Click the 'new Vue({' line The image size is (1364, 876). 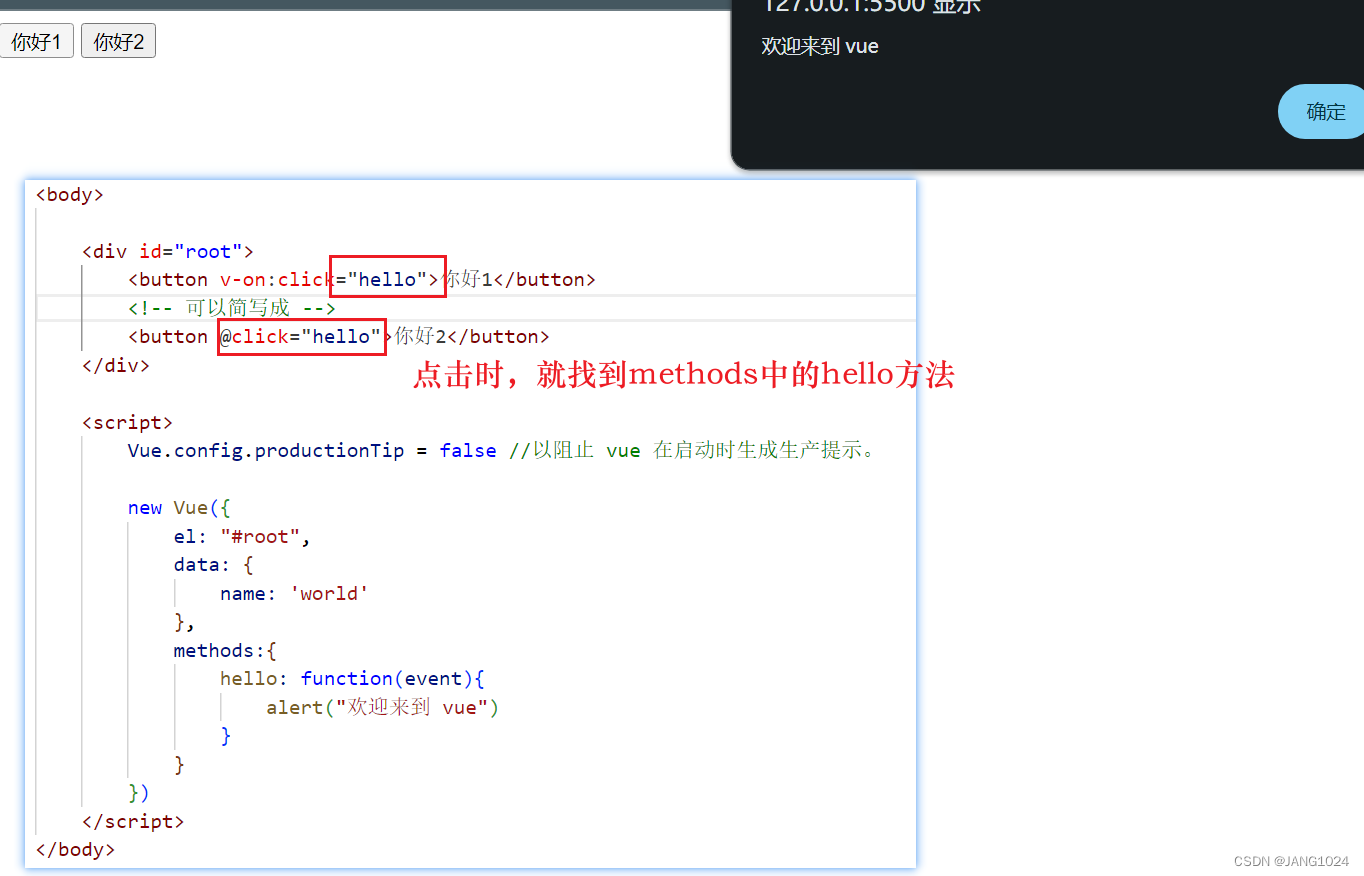(x=179, y=507)
